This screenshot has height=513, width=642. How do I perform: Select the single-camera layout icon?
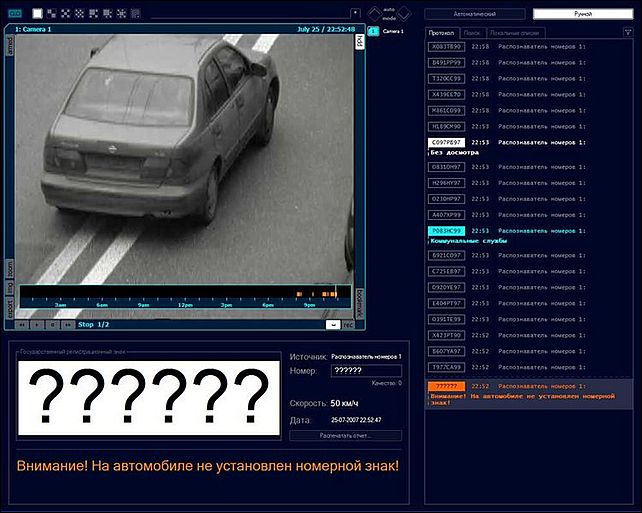click(37, 14)
